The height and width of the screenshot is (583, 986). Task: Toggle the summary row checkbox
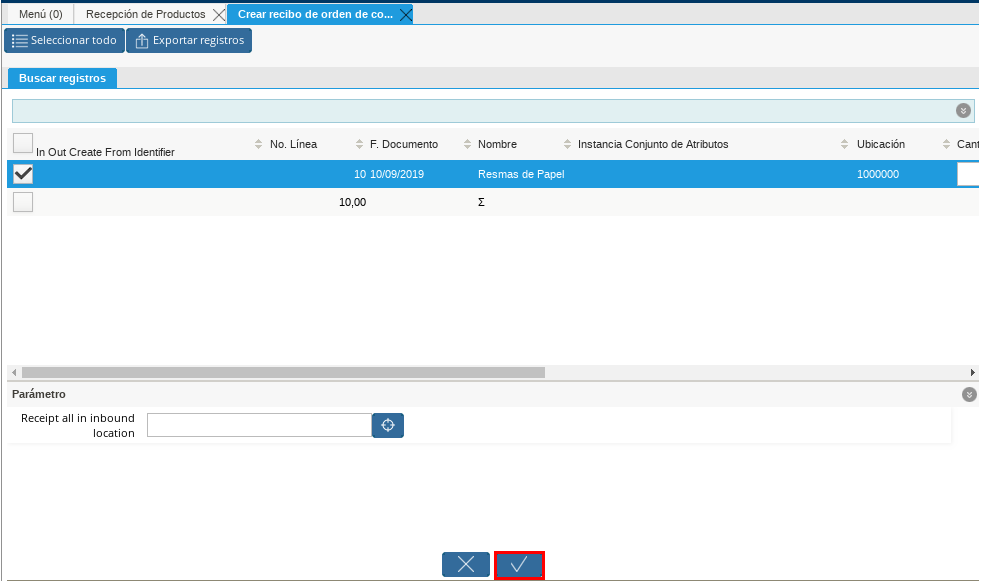click(x=23, y=202)
